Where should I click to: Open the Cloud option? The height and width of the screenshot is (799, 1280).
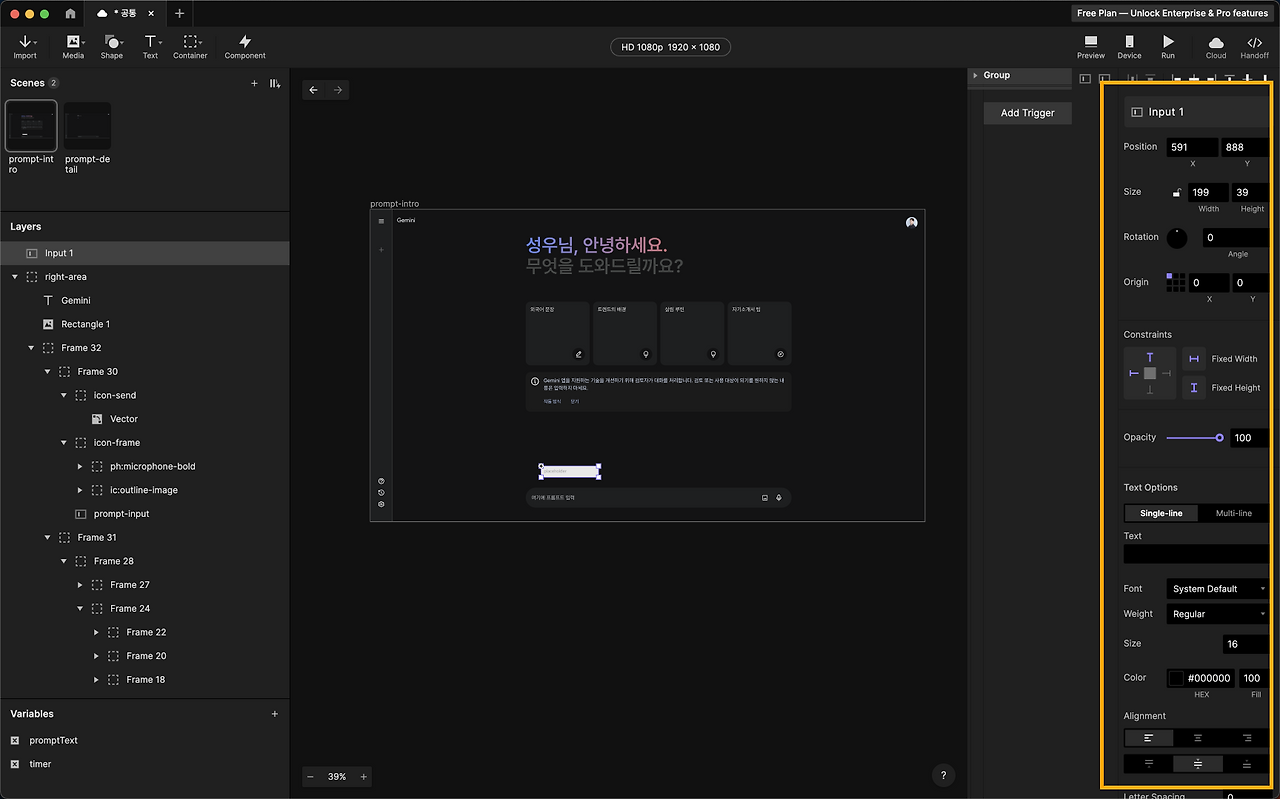point(1216,46)
